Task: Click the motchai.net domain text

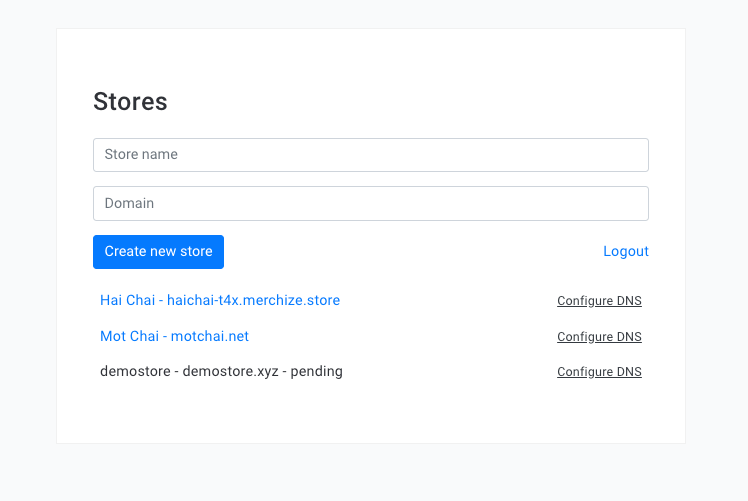Action: click(x=210, y=336)
